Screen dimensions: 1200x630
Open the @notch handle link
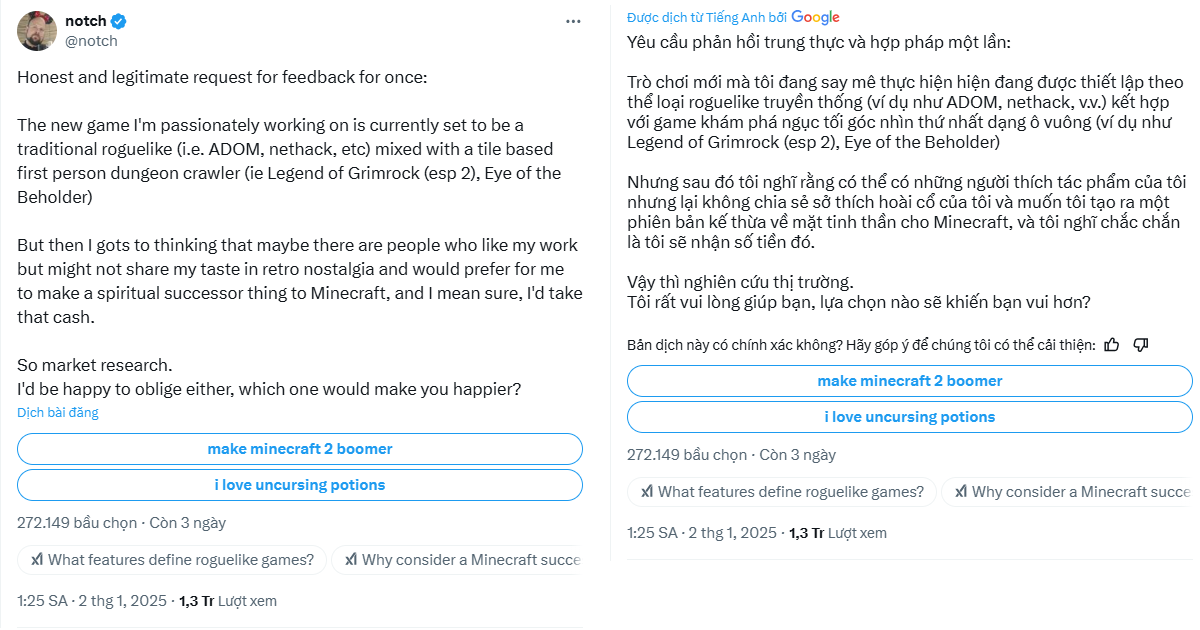click(x=91, y=41)
